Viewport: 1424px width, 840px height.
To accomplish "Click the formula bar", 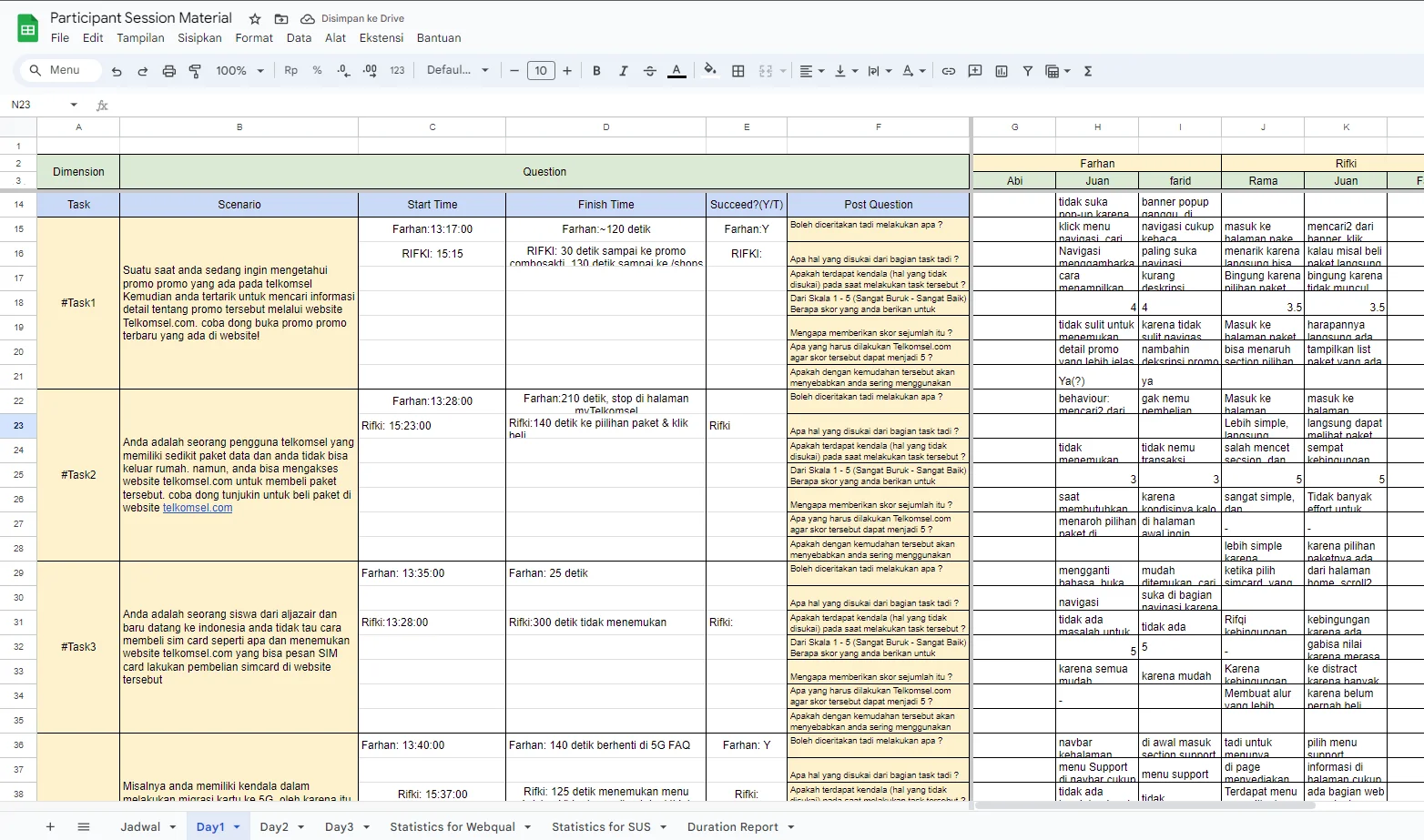I will pos(765,105).
